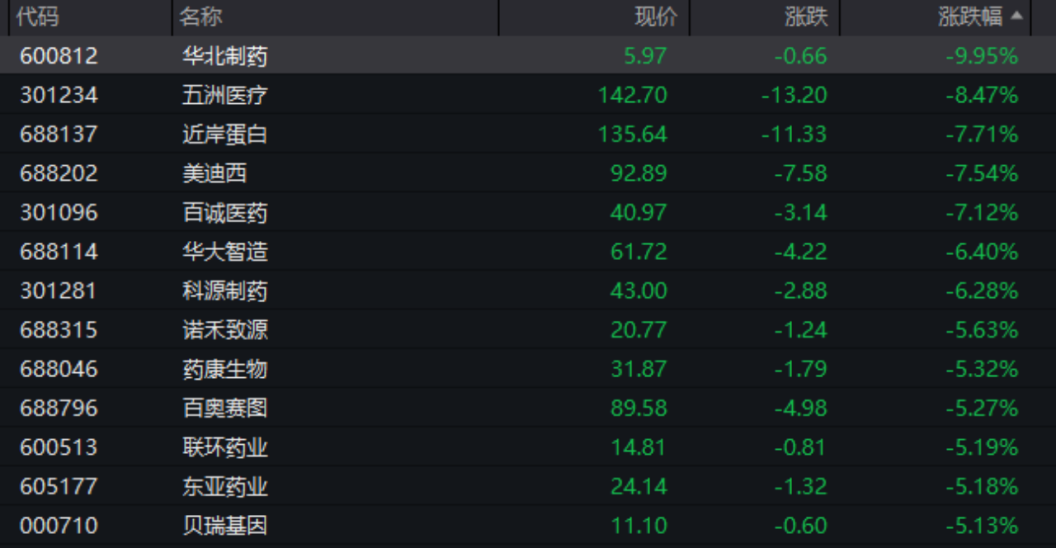Select stock code 605177
The height and width of the screenshot is (548, 1056).
click(x=59, y=485)
